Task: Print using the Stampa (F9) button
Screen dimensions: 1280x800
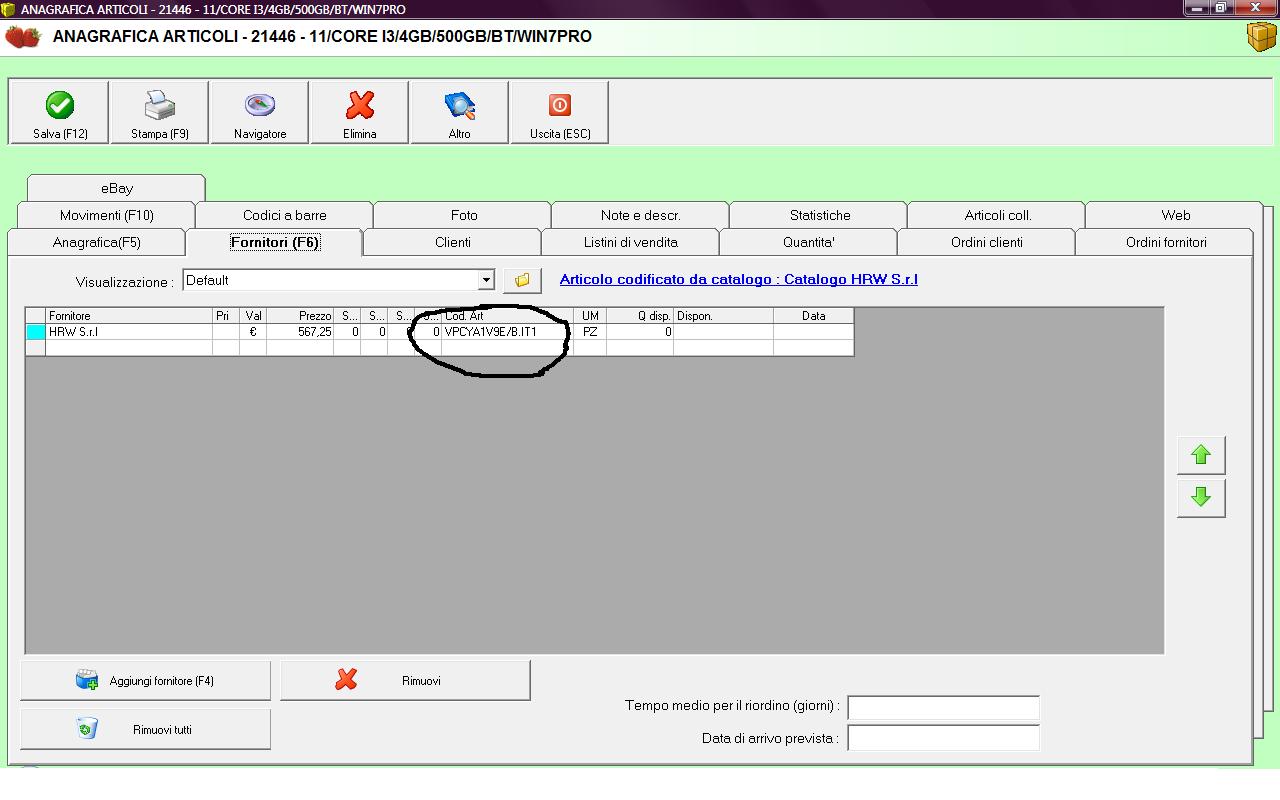Action: [160, 112]
